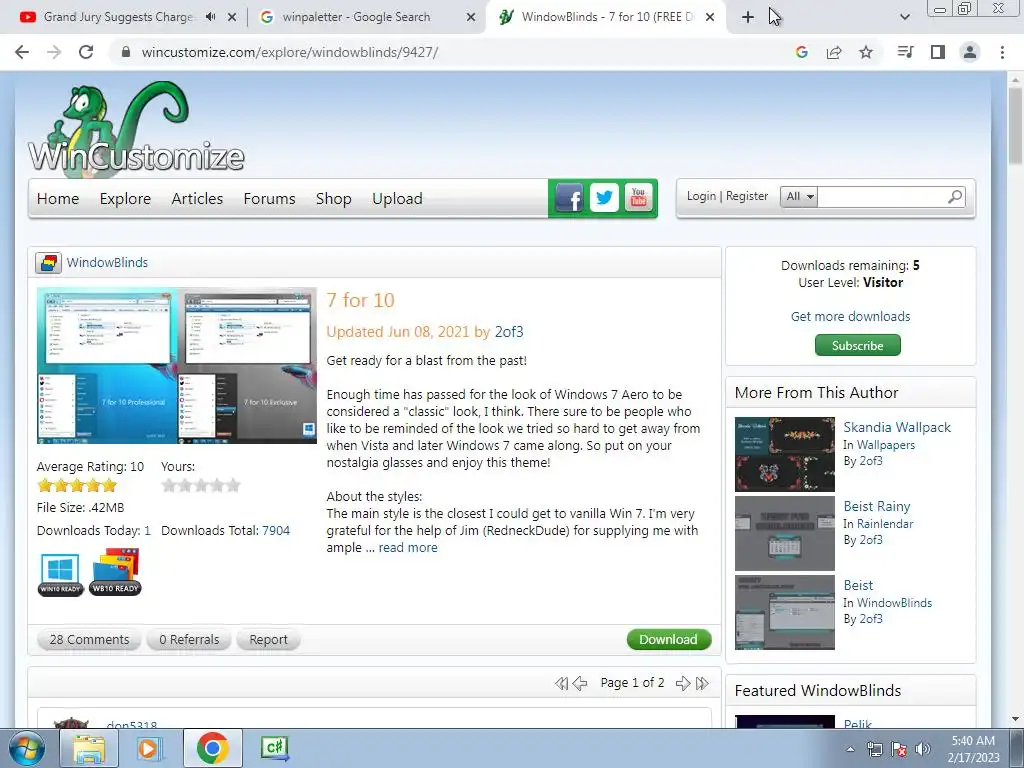Switch to winpaletter Google Search tab

click(356, 17)
